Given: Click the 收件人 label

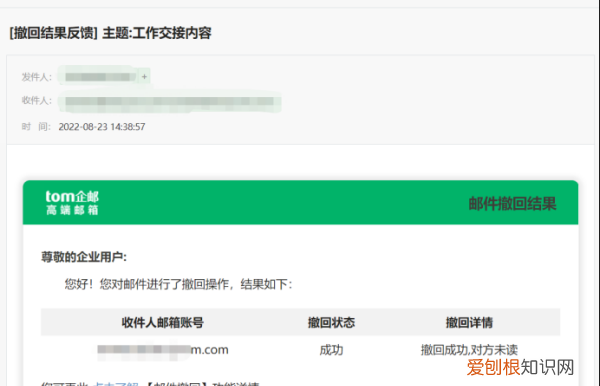Looking at the screenshot, I should pos(36,101).
